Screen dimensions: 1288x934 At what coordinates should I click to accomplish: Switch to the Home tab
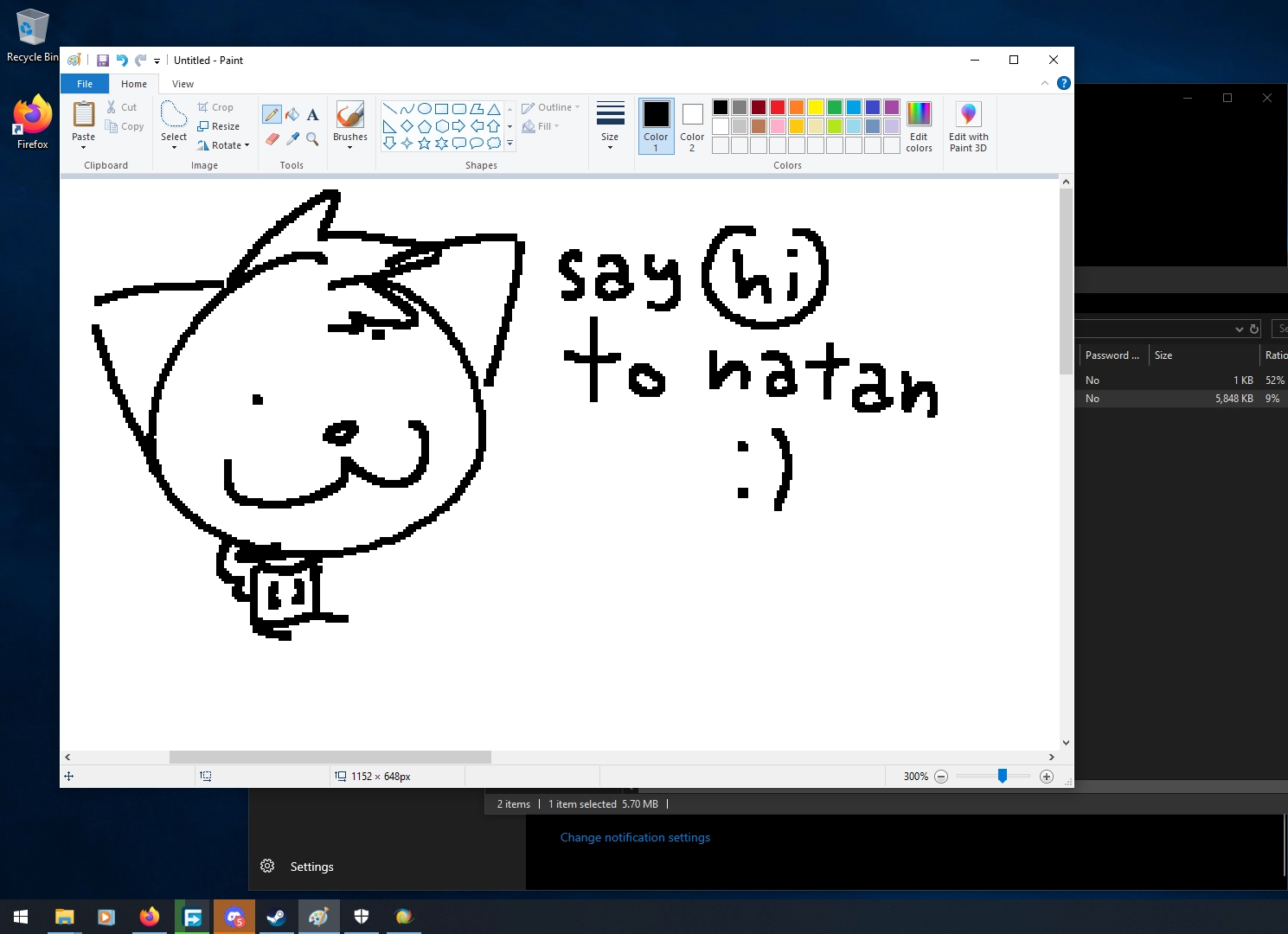coord(134,84)
